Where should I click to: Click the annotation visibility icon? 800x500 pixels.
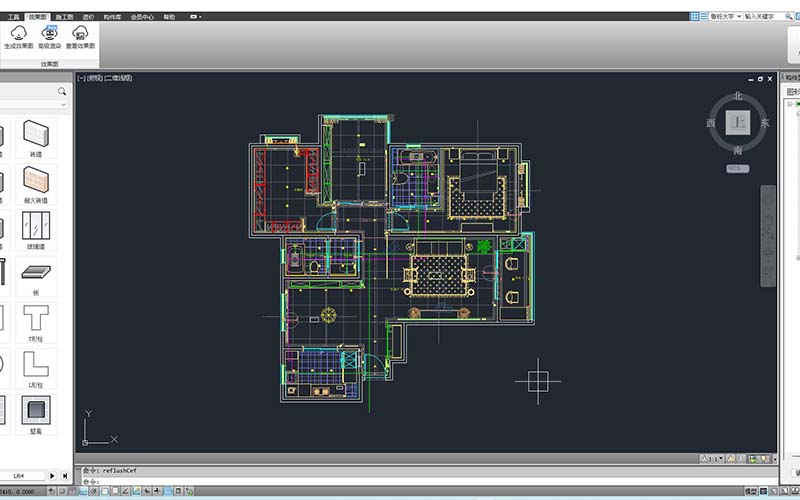pos(731,459)
